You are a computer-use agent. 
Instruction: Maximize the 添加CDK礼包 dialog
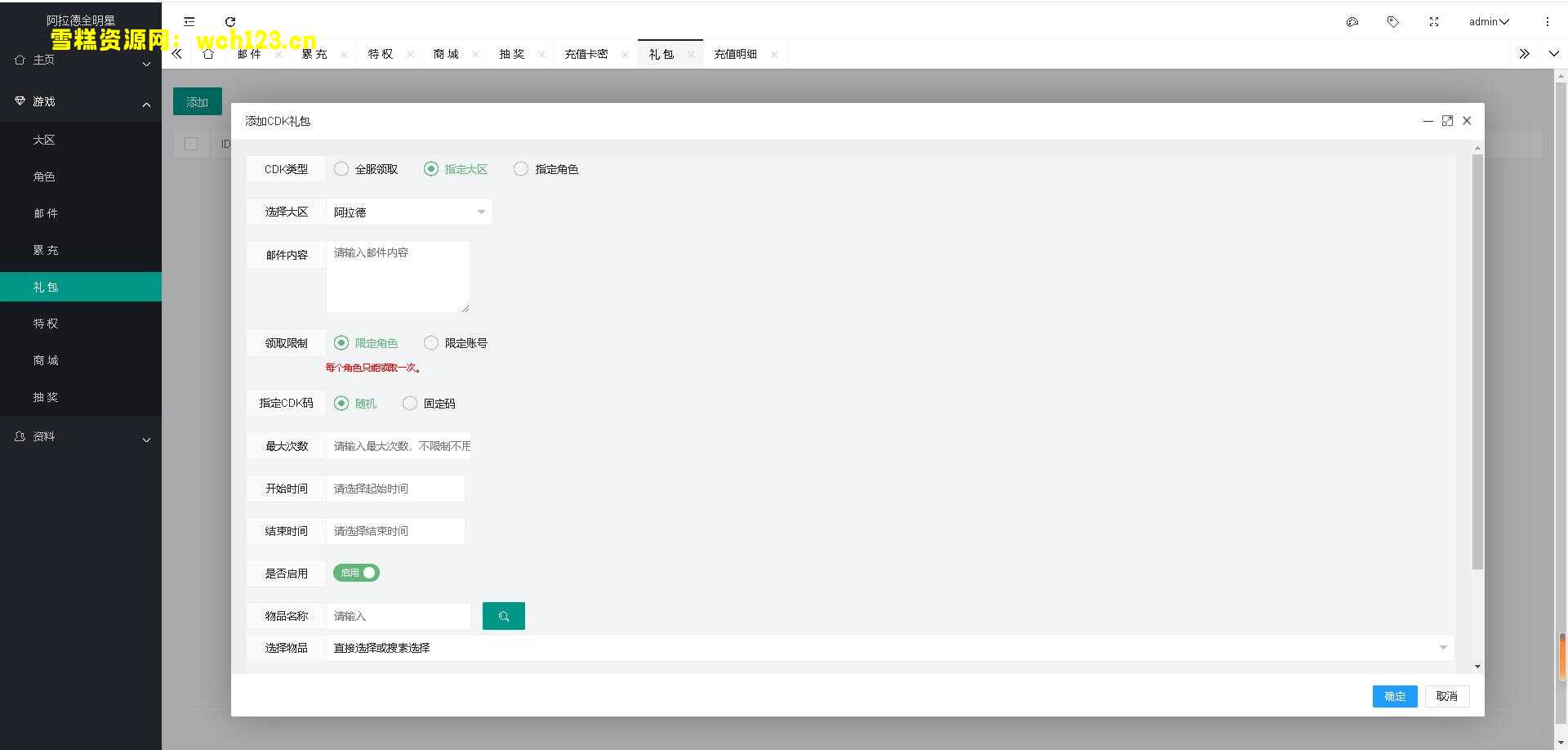[1447, 120]
